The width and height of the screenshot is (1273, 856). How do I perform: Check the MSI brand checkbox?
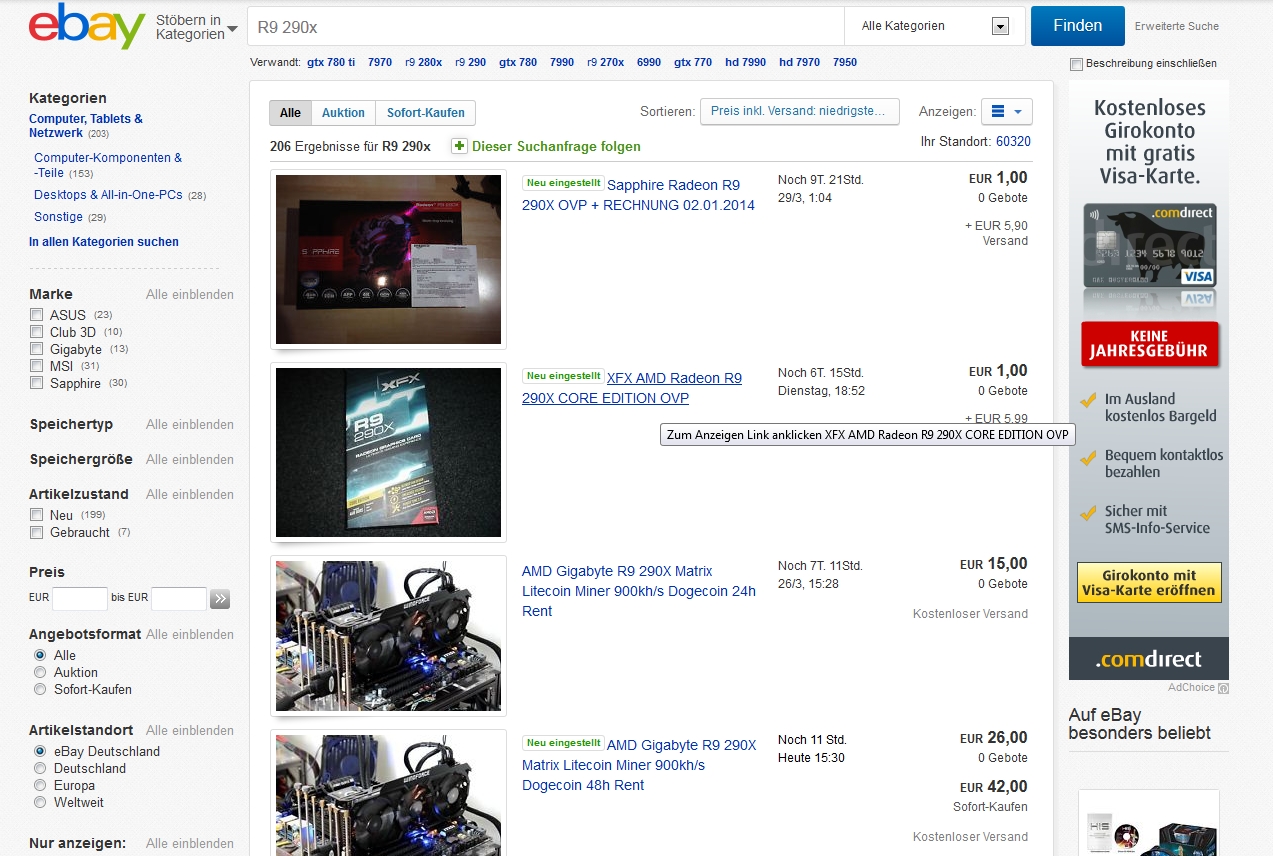pos(37,366)
